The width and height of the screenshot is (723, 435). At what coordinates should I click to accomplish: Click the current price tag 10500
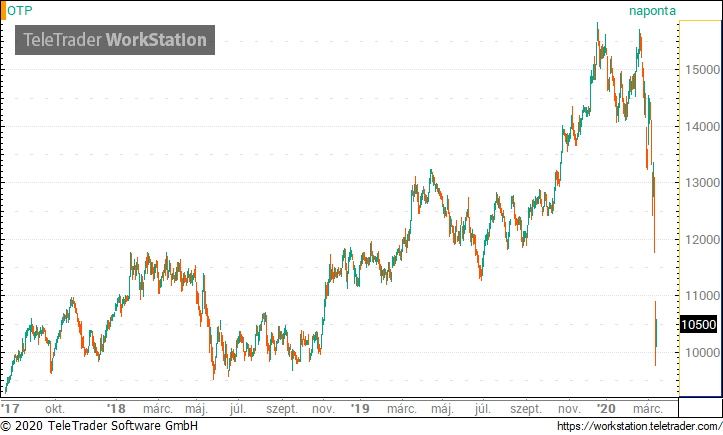click(699, 325)
